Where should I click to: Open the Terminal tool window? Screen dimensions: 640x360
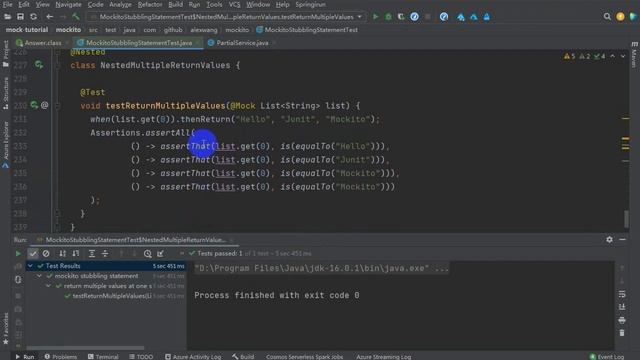point(103,356)
